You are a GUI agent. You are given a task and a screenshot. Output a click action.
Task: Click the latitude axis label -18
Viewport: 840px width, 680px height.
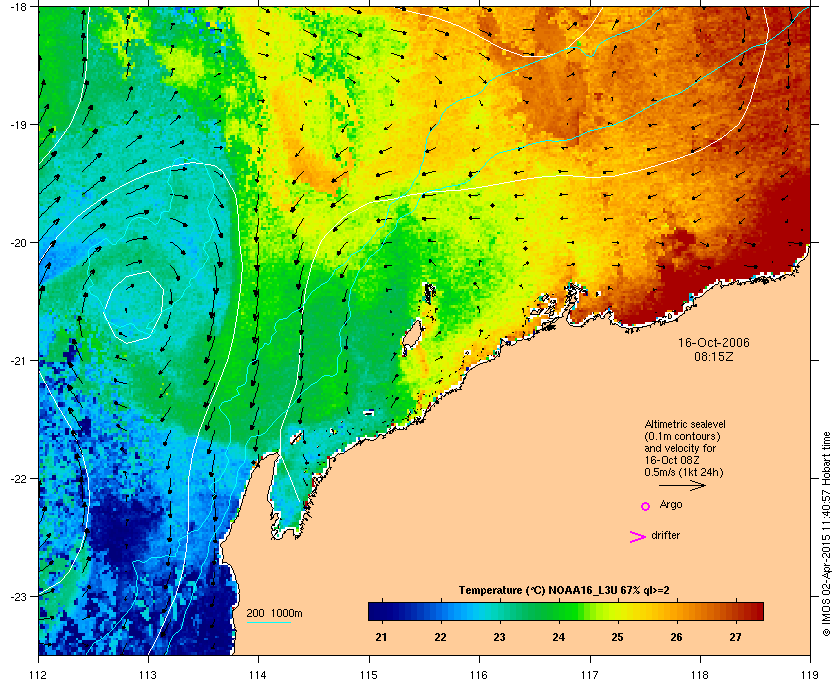(18, 7)
